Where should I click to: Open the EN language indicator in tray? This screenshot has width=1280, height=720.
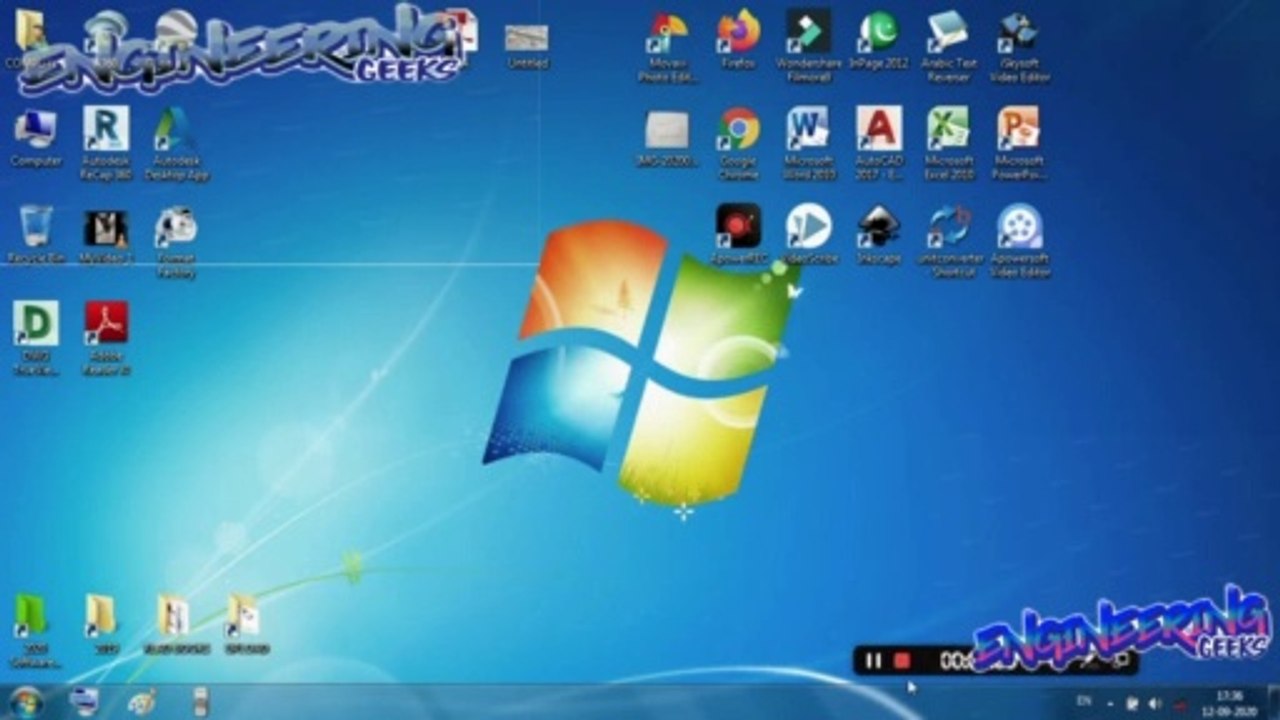(x=1083, y=702)
